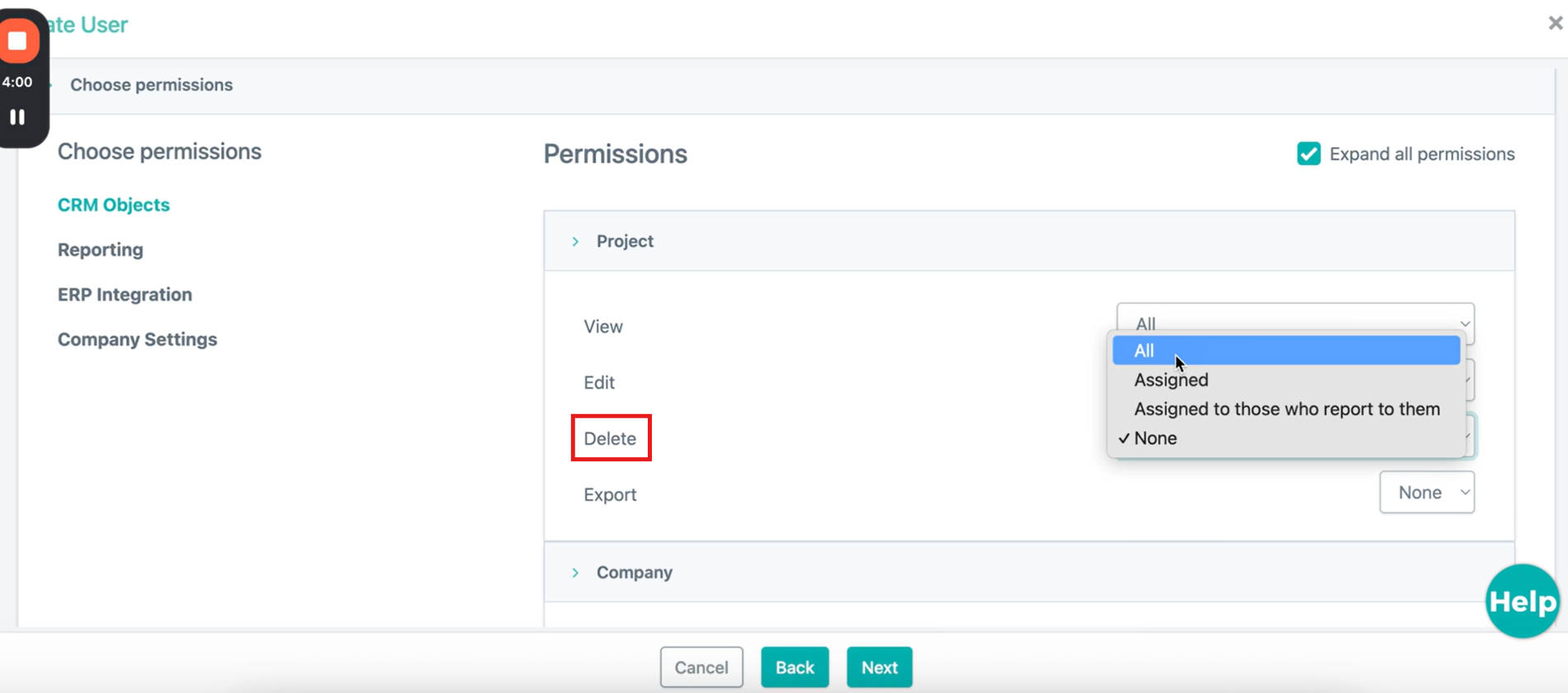Choose All in the dropdown list
Image resolution: width=1568 pixels, height=693 pixels.
(x=1286, y=351)
